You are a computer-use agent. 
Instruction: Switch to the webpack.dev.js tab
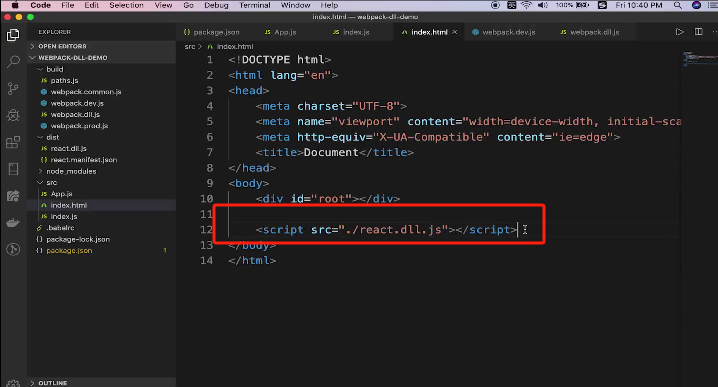[x=504, y=32]
